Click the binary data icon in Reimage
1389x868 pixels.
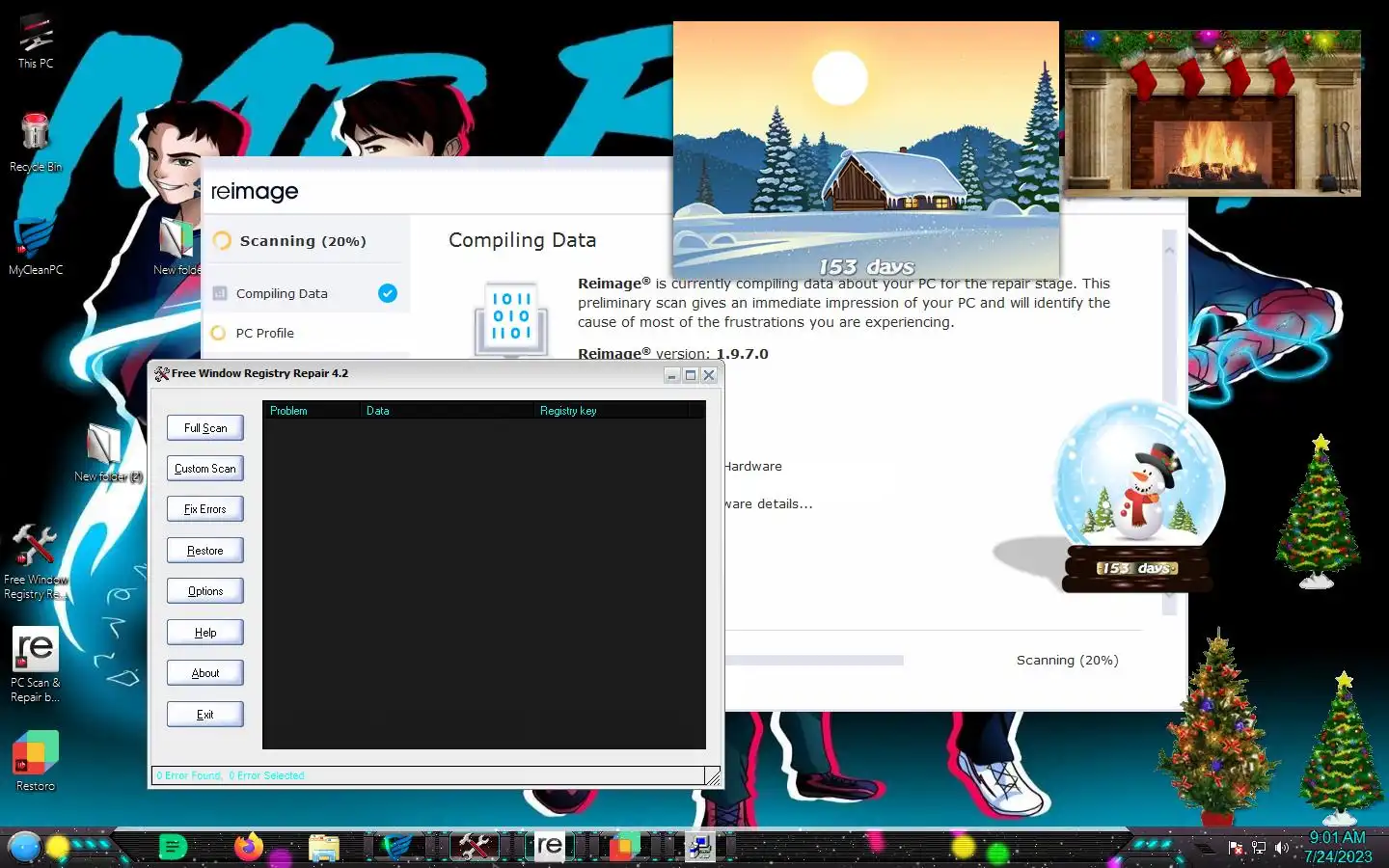511,320
